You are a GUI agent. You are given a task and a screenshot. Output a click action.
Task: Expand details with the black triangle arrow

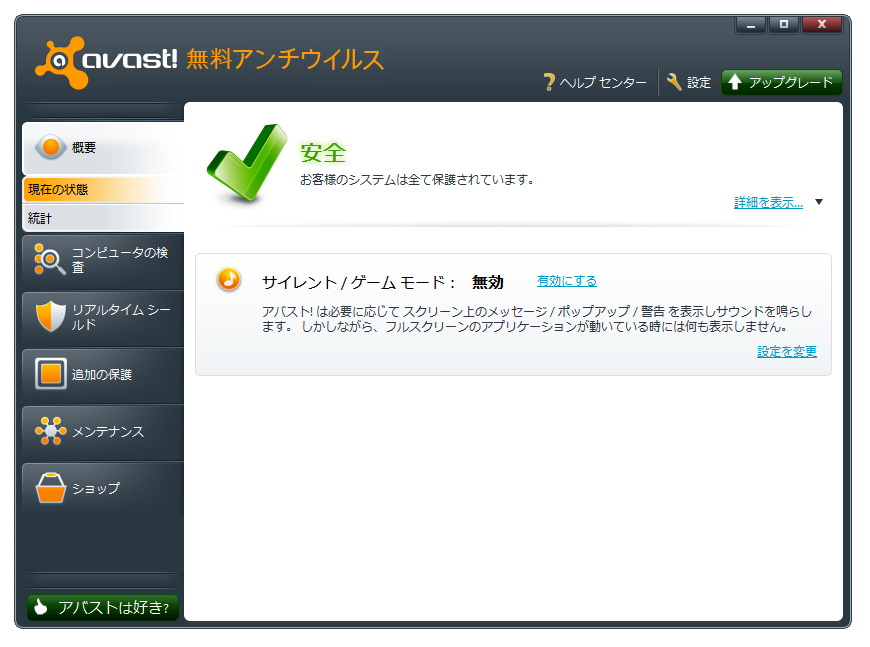tap(819, 202)
